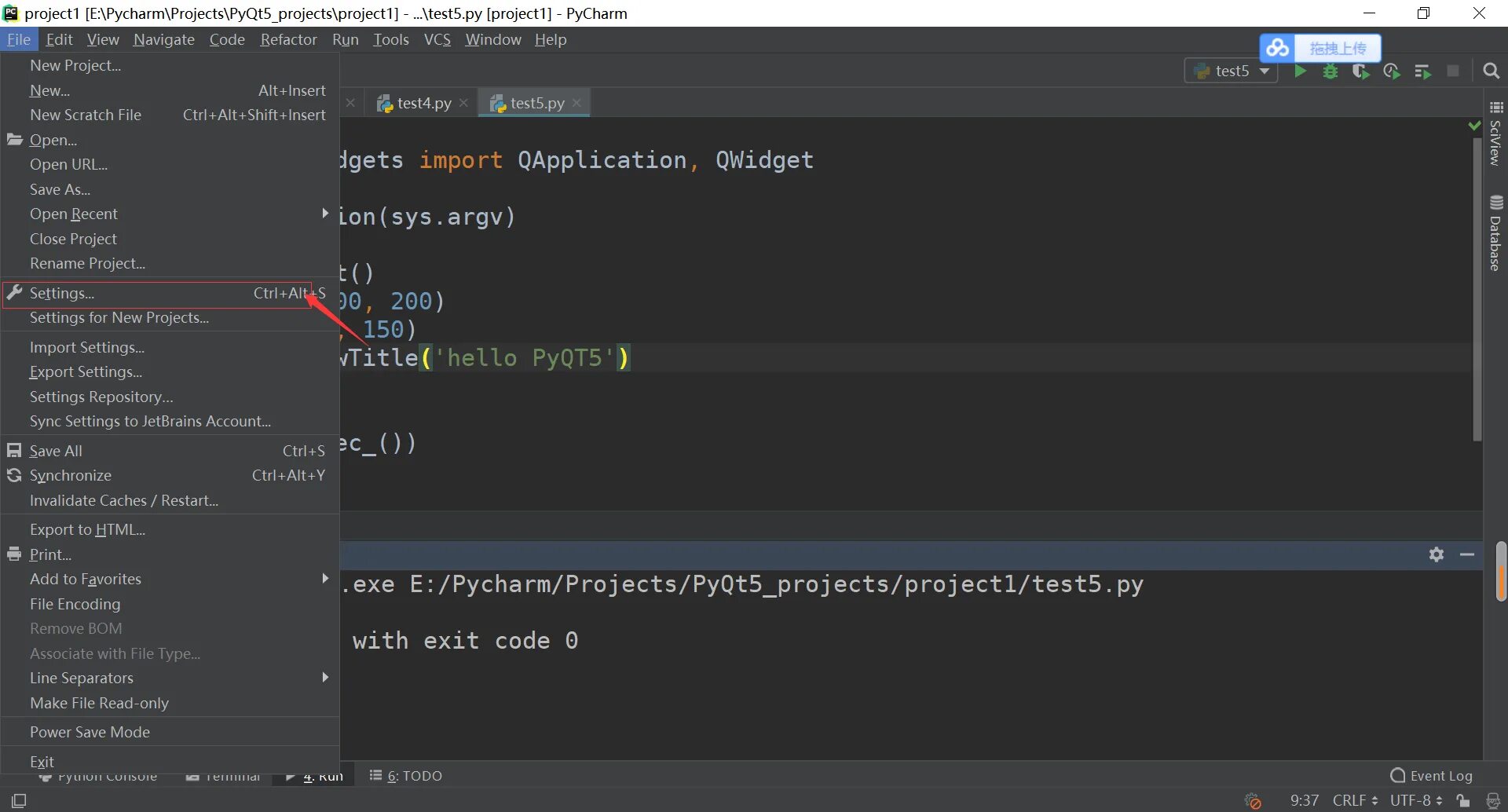Click cursor position 9:37 in status bar
Image resolution: width=1508 pixels, height=812 pixels.
1304,800
